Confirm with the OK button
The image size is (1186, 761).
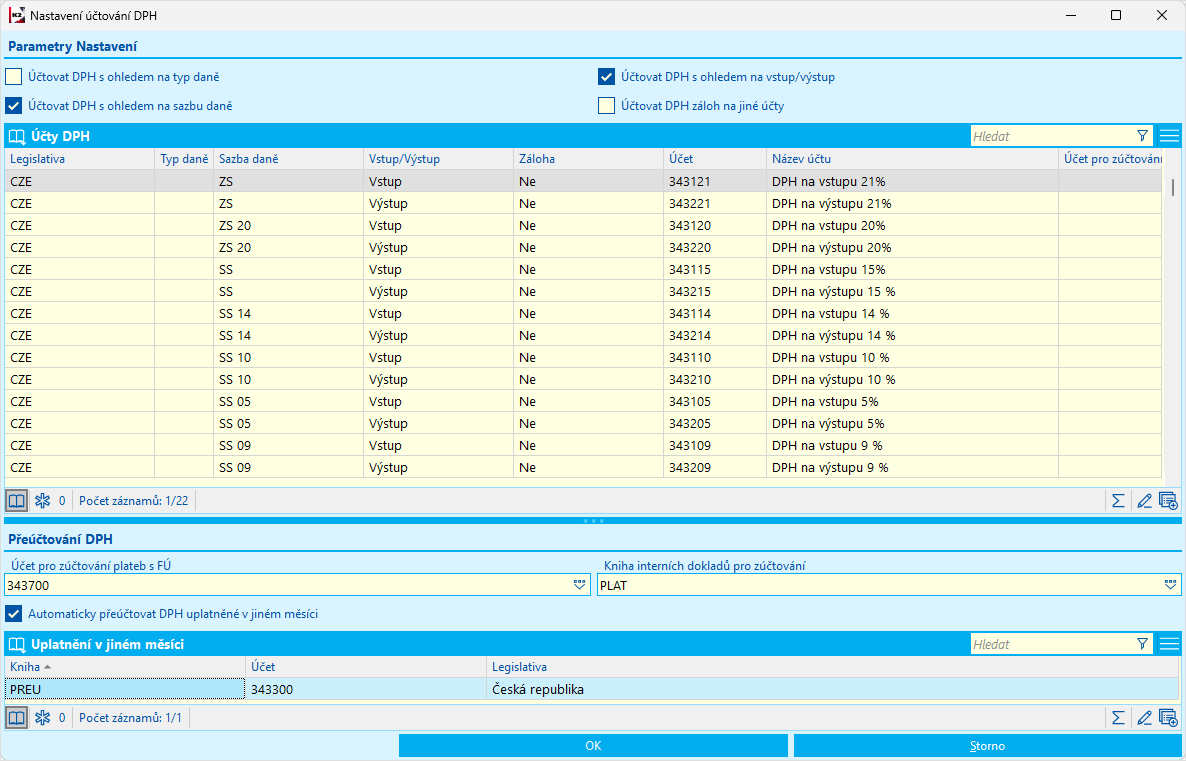[x=594, y=746]
